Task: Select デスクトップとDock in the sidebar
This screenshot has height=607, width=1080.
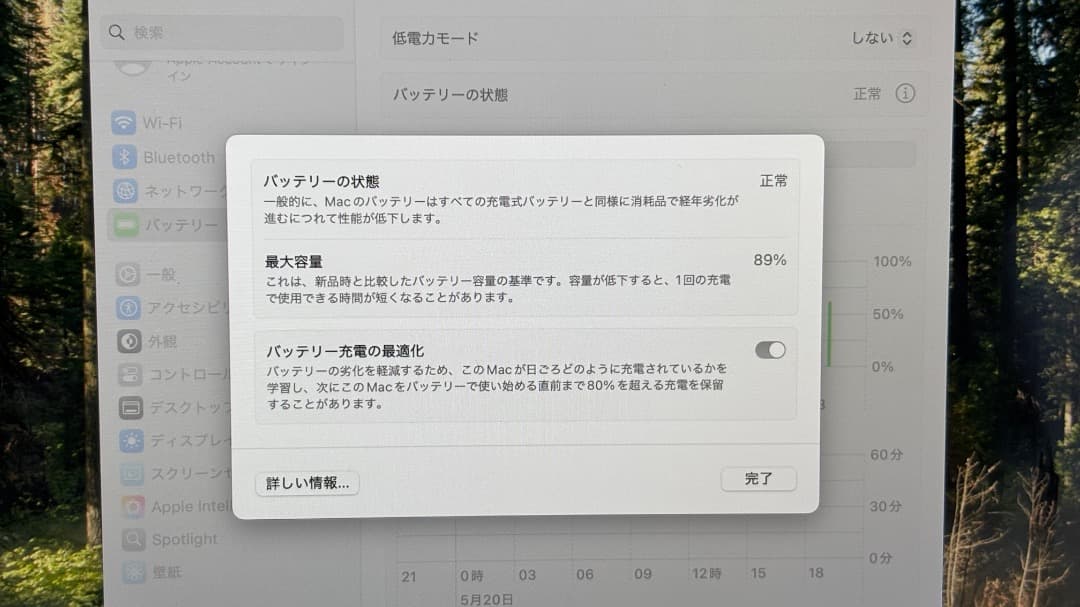Action: tap(131, 407)
